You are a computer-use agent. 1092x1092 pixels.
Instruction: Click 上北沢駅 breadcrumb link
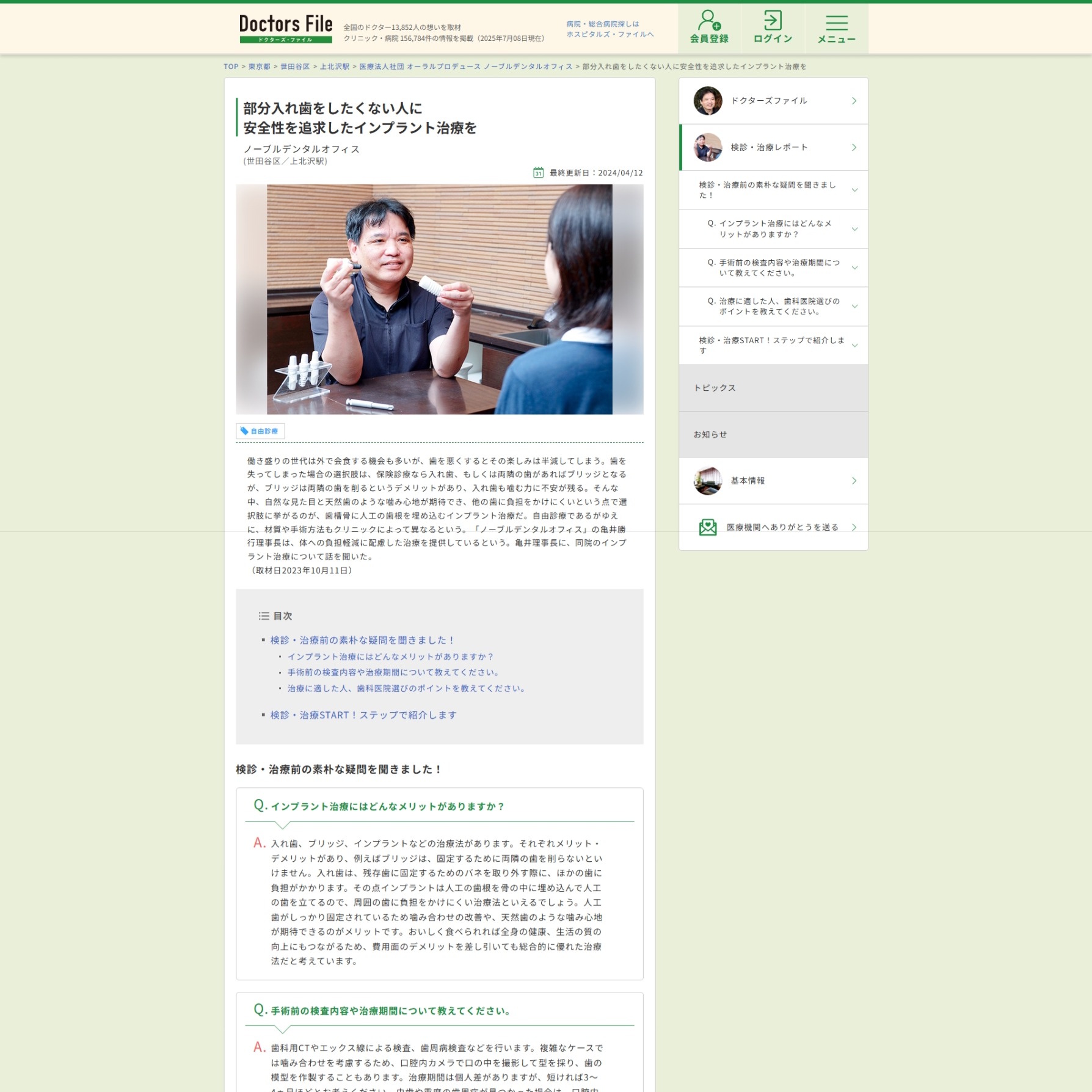335,67
